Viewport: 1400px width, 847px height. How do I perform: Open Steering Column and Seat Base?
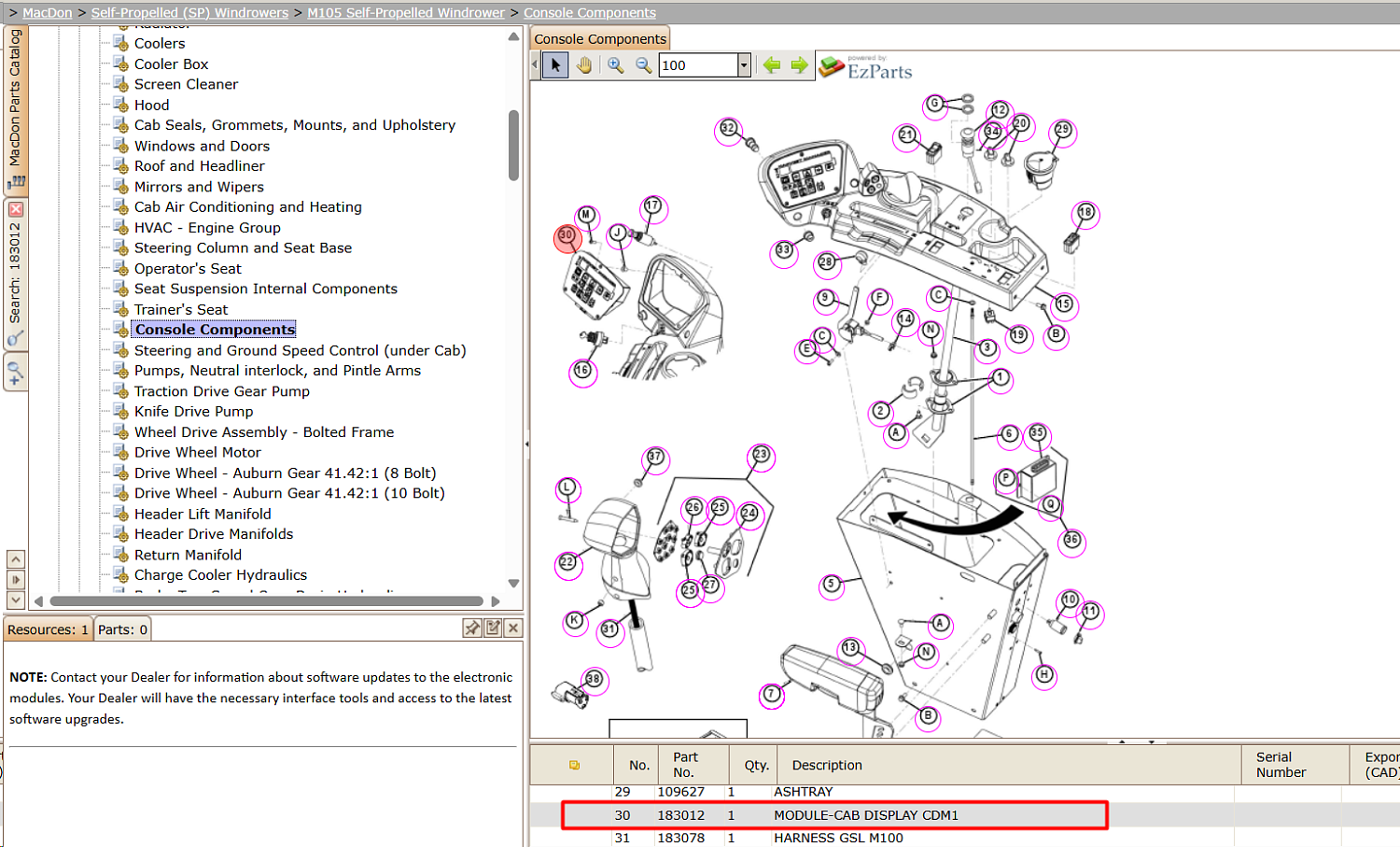[243, 247]
